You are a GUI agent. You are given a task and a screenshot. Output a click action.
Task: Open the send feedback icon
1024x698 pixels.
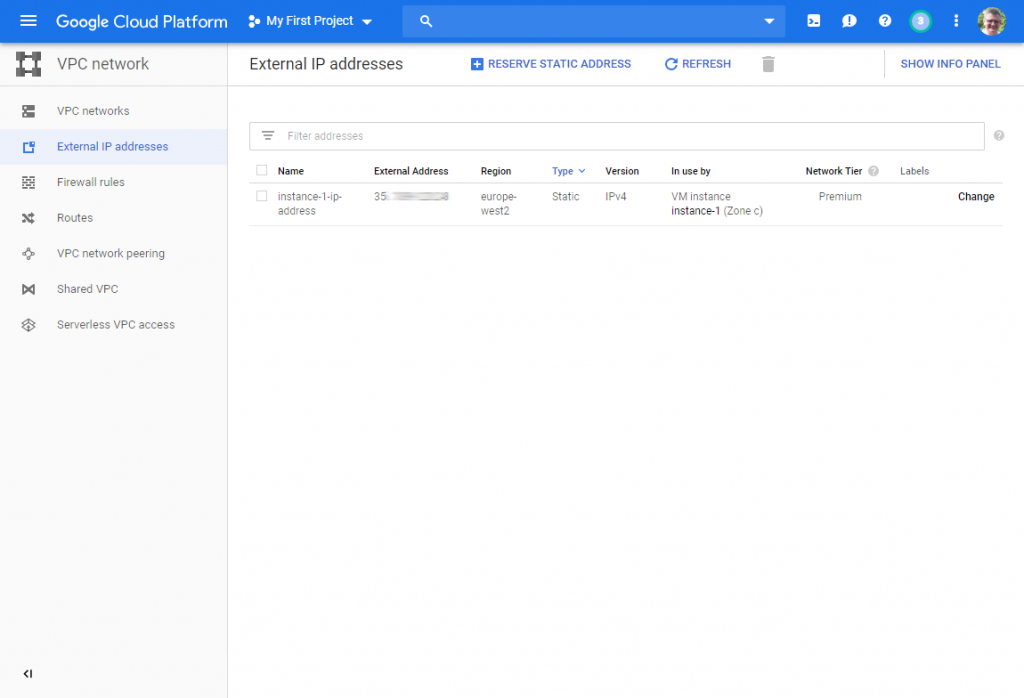[849, 21]
